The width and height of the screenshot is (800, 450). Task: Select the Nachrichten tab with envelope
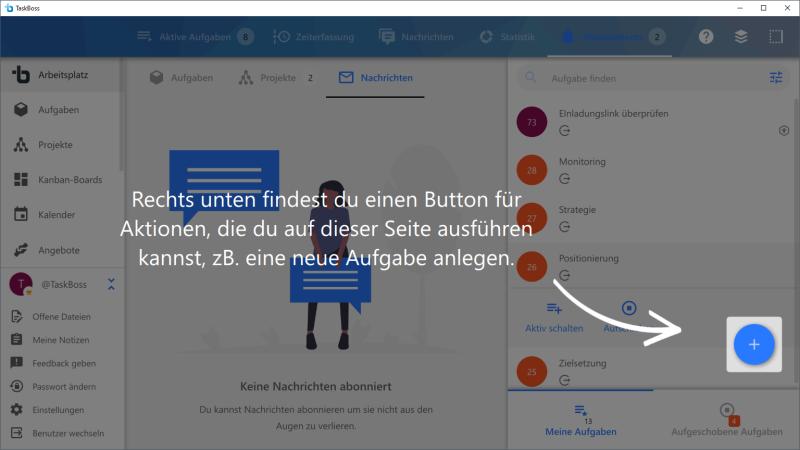[x=376, y=78]
